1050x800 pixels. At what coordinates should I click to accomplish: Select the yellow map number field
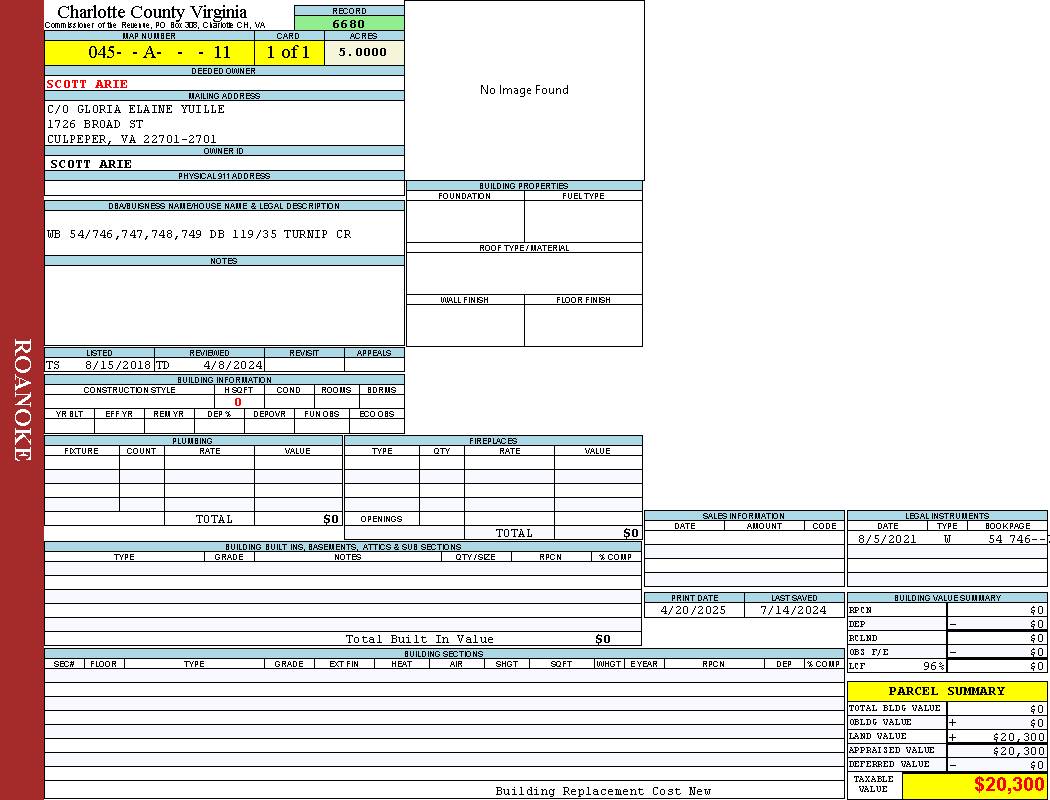[149, 53]
